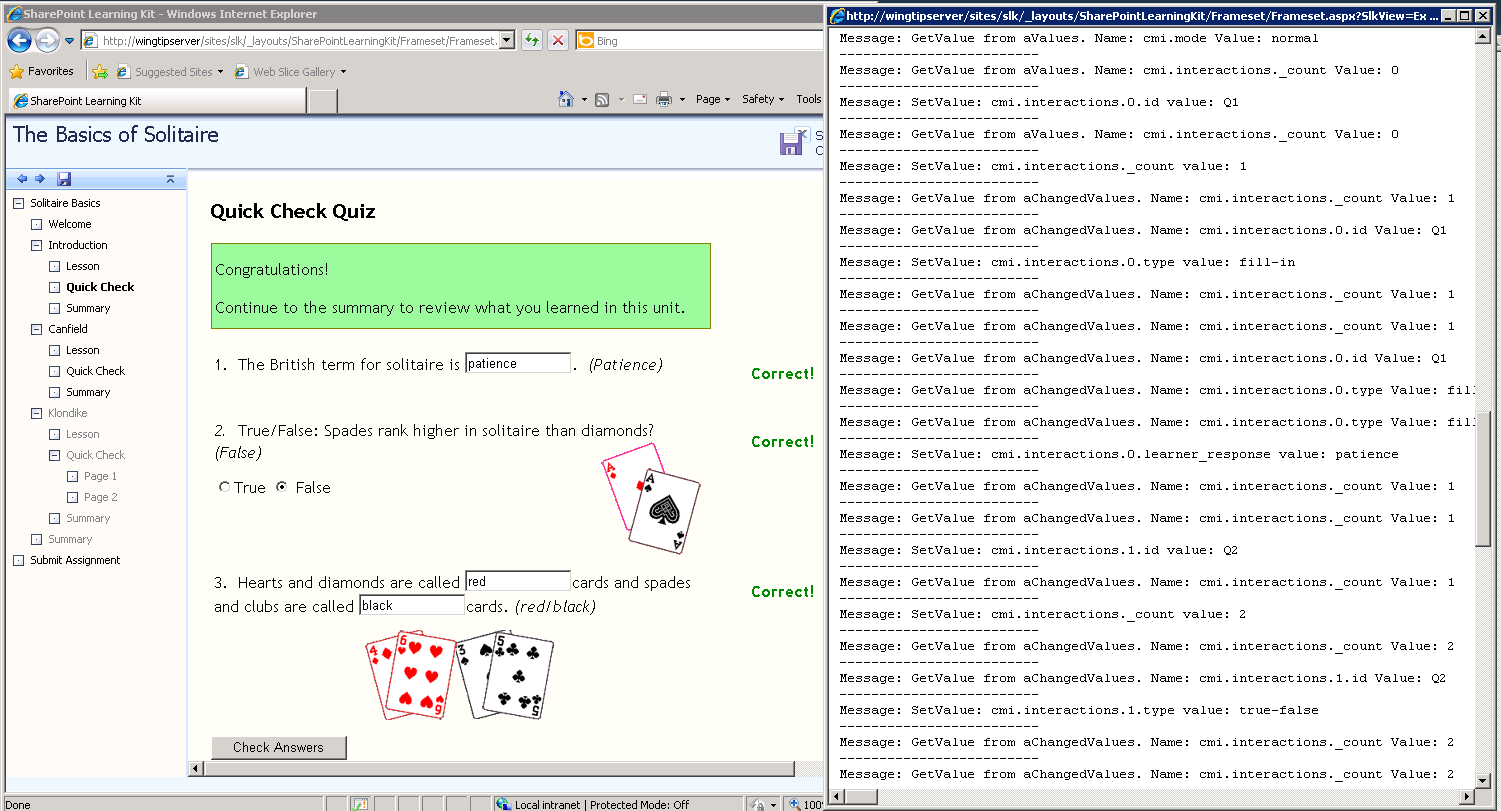Collapse the Canfield tree node
Viewport: 1501px width, 811px height.
point(36,329)
